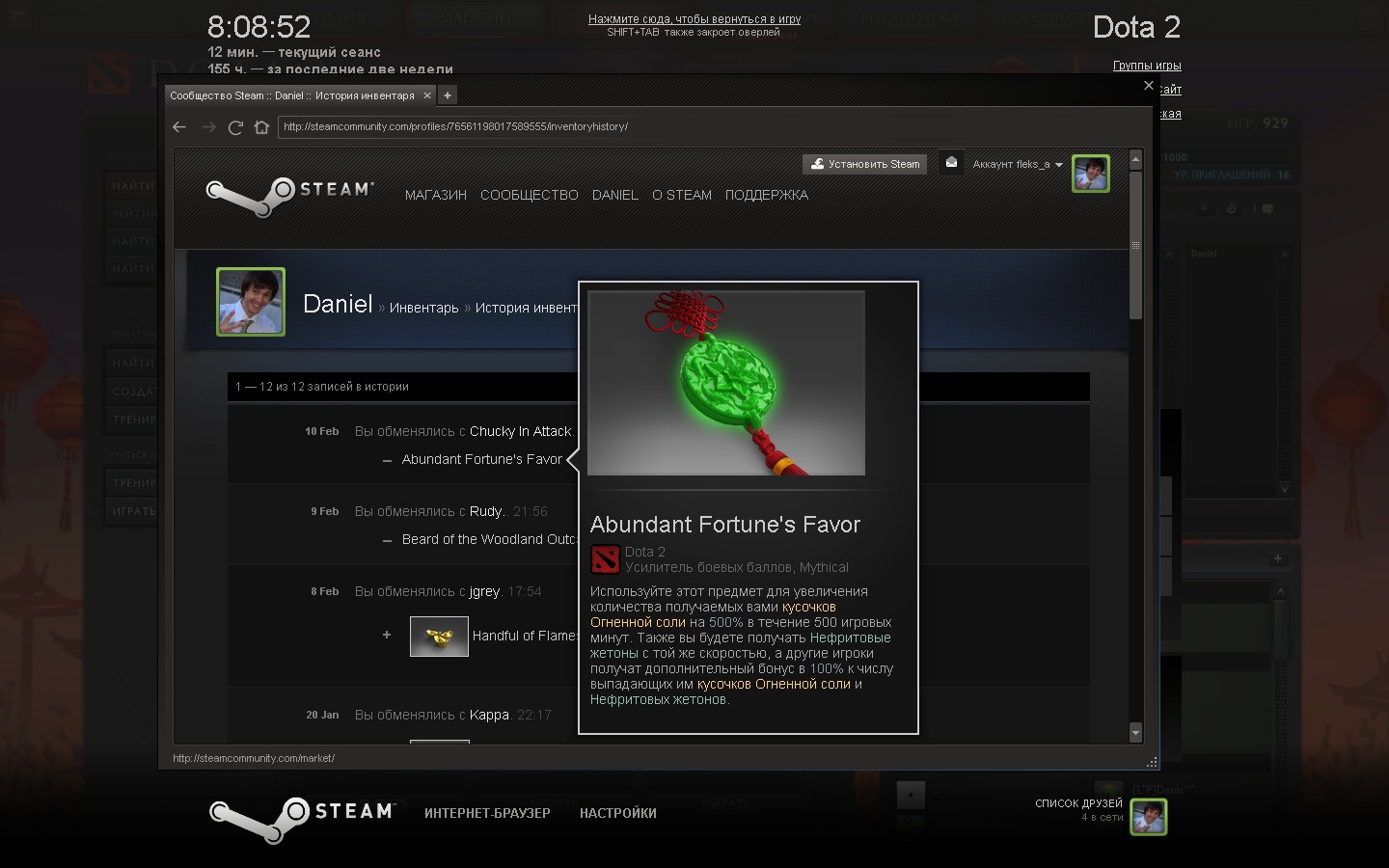Click the 'Handful of Flames' item thumbnail

[x=439, y=637]
